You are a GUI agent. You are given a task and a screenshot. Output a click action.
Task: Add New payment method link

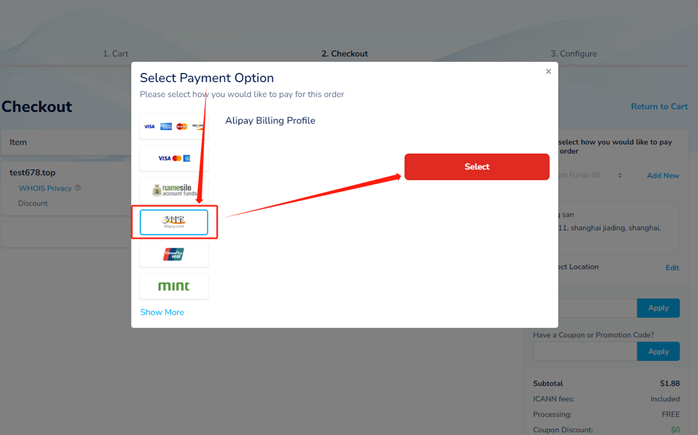click(x=663, y=175)
